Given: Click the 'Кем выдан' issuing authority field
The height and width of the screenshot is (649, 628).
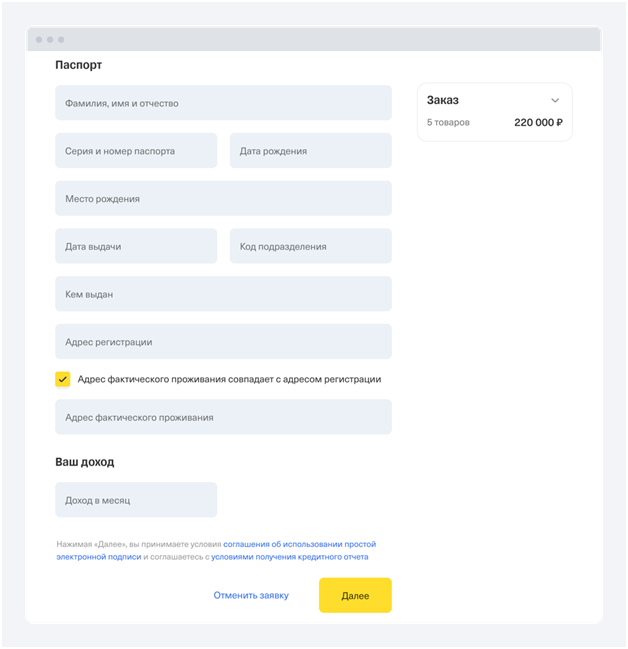Looking at the screenshot, I should point(223,294).
